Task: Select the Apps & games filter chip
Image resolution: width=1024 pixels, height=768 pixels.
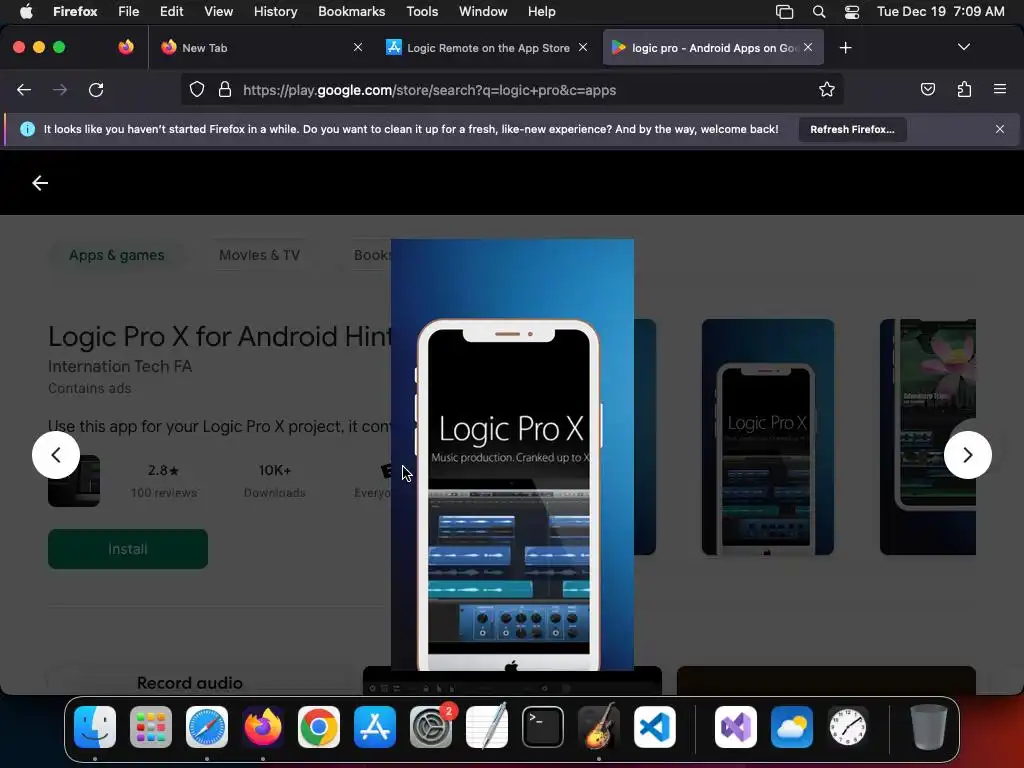Action: (x=117, y=255)
